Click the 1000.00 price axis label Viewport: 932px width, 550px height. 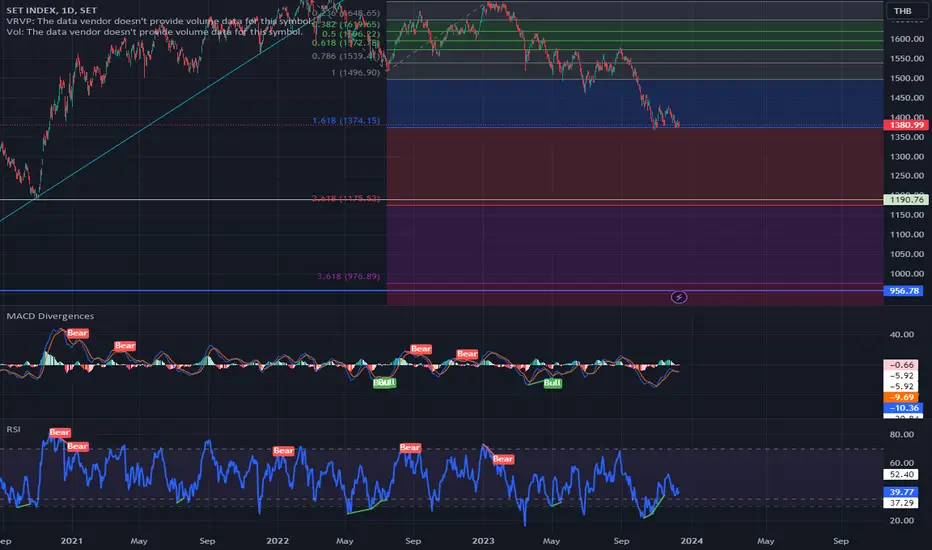[x=907, y=274]
